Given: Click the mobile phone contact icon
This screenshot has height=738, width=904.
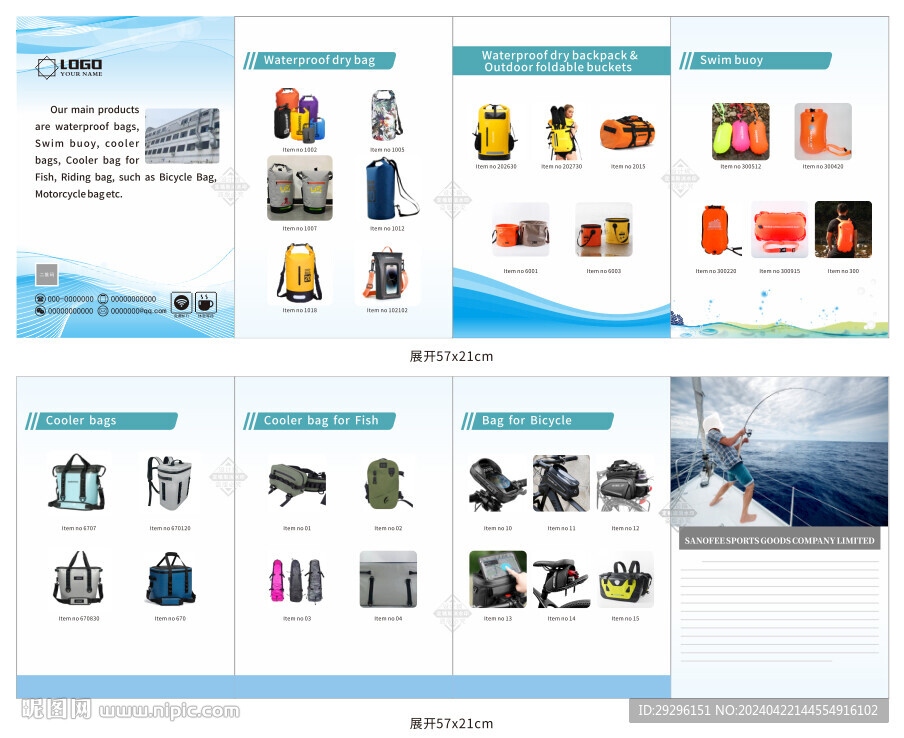Looking at the screenshot, I should (x=103, y=299).
